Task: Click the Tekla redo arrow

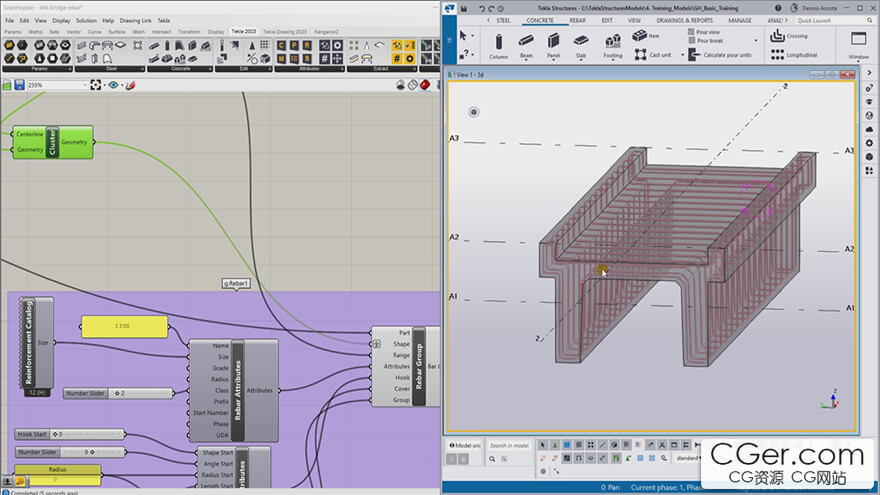Action: point(491,8)
